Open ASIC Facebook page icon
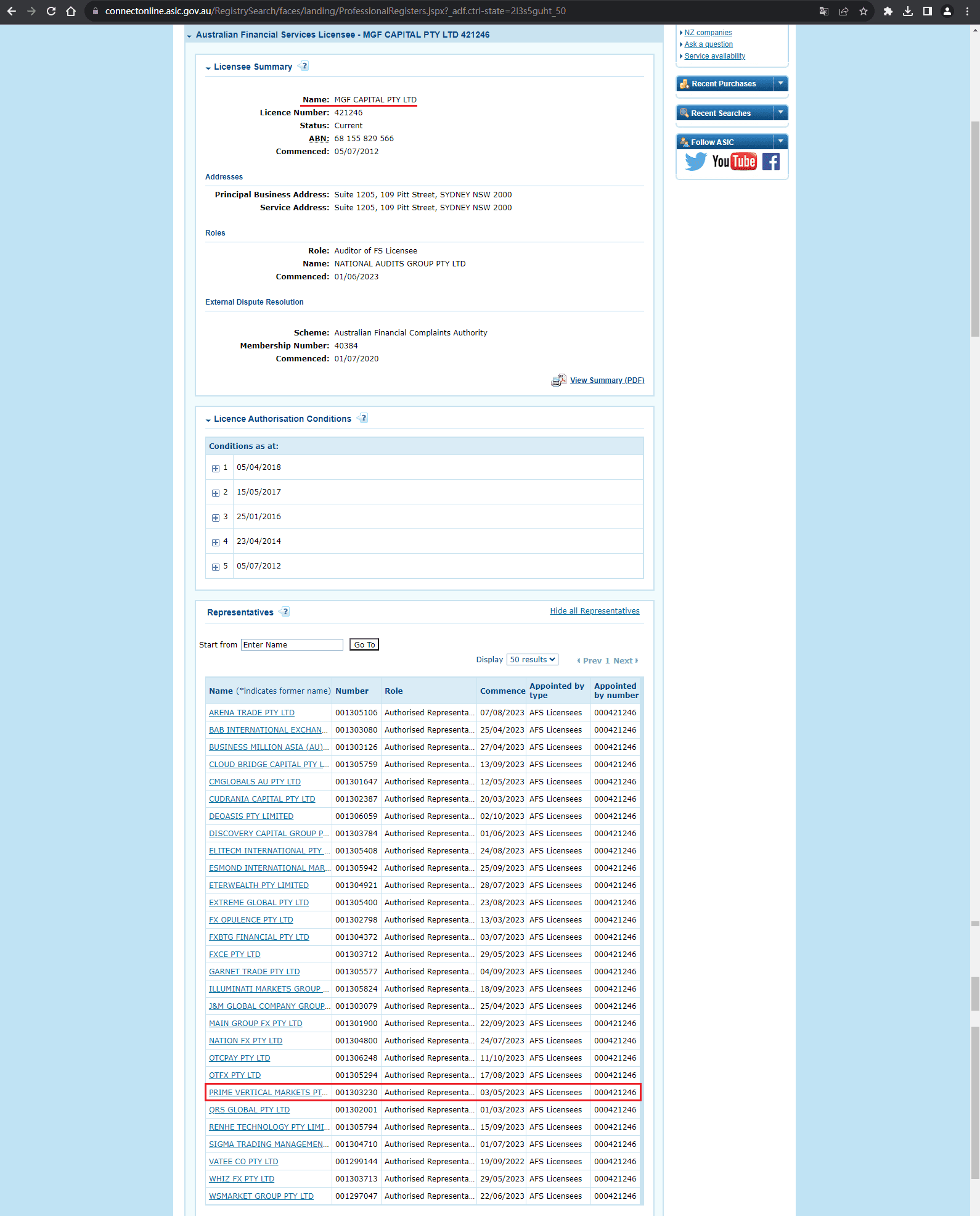This screenshot has height=1216, width=980. [x=771, y=162]
